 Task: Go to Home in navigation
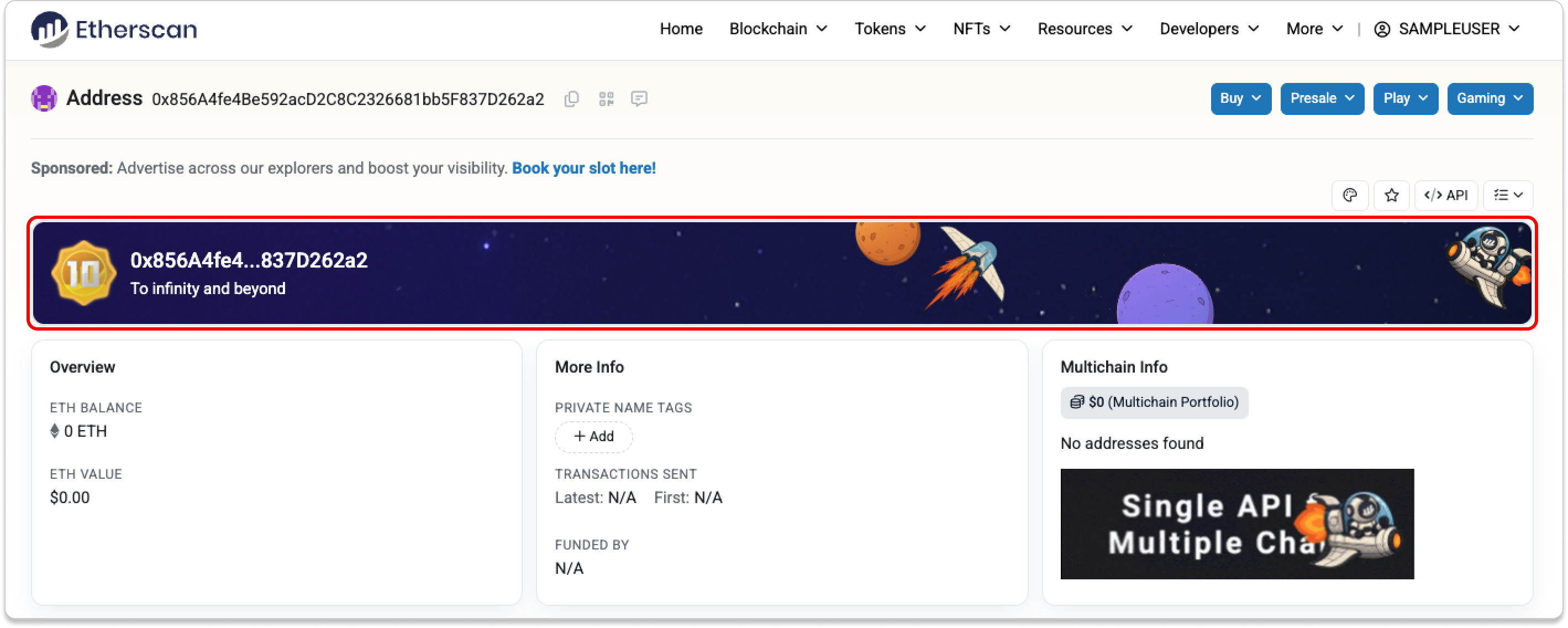(x=681, y=29)
